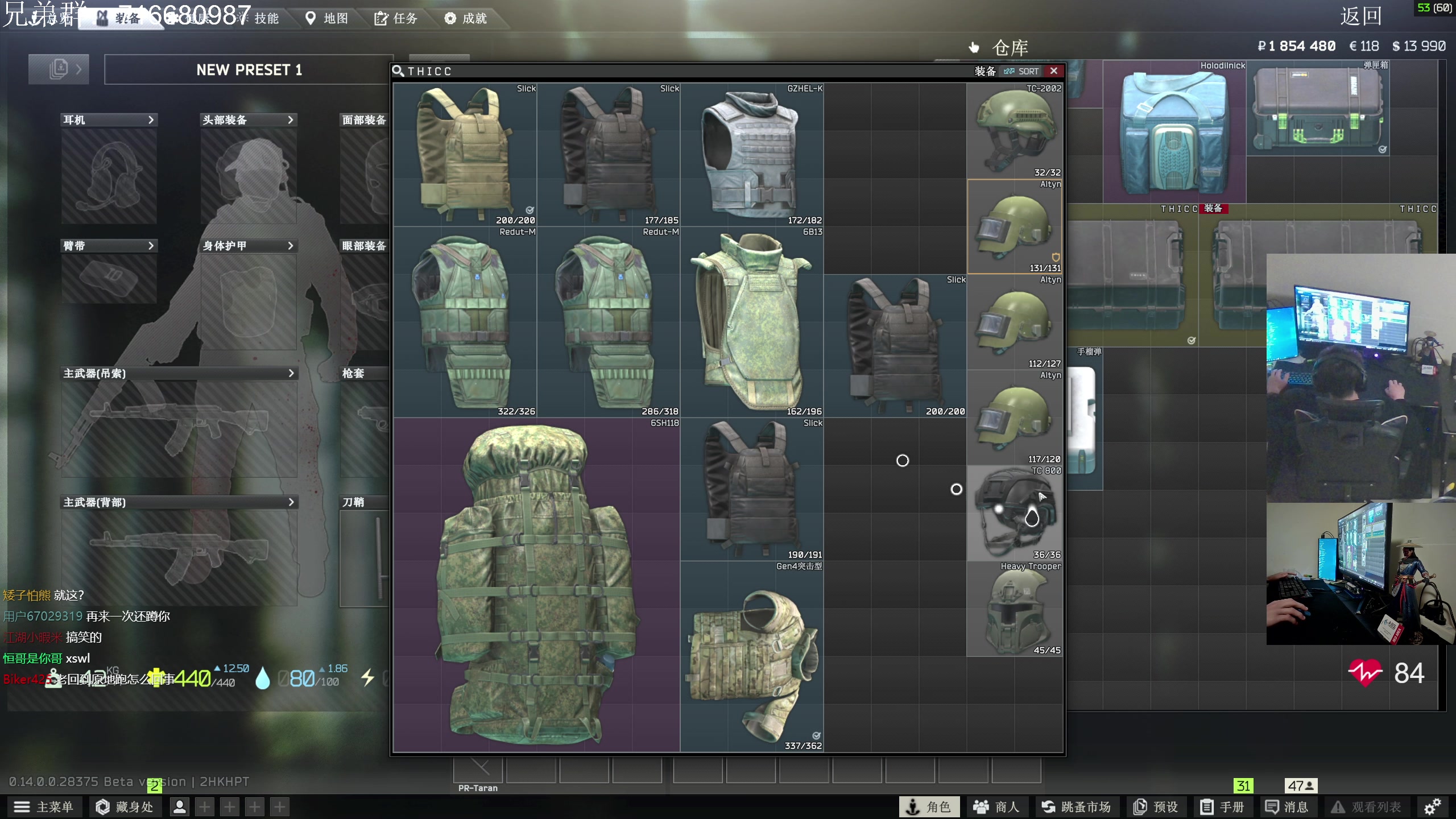
Task: Select the Heavy Trooper mask
Action: point(1015,609)
